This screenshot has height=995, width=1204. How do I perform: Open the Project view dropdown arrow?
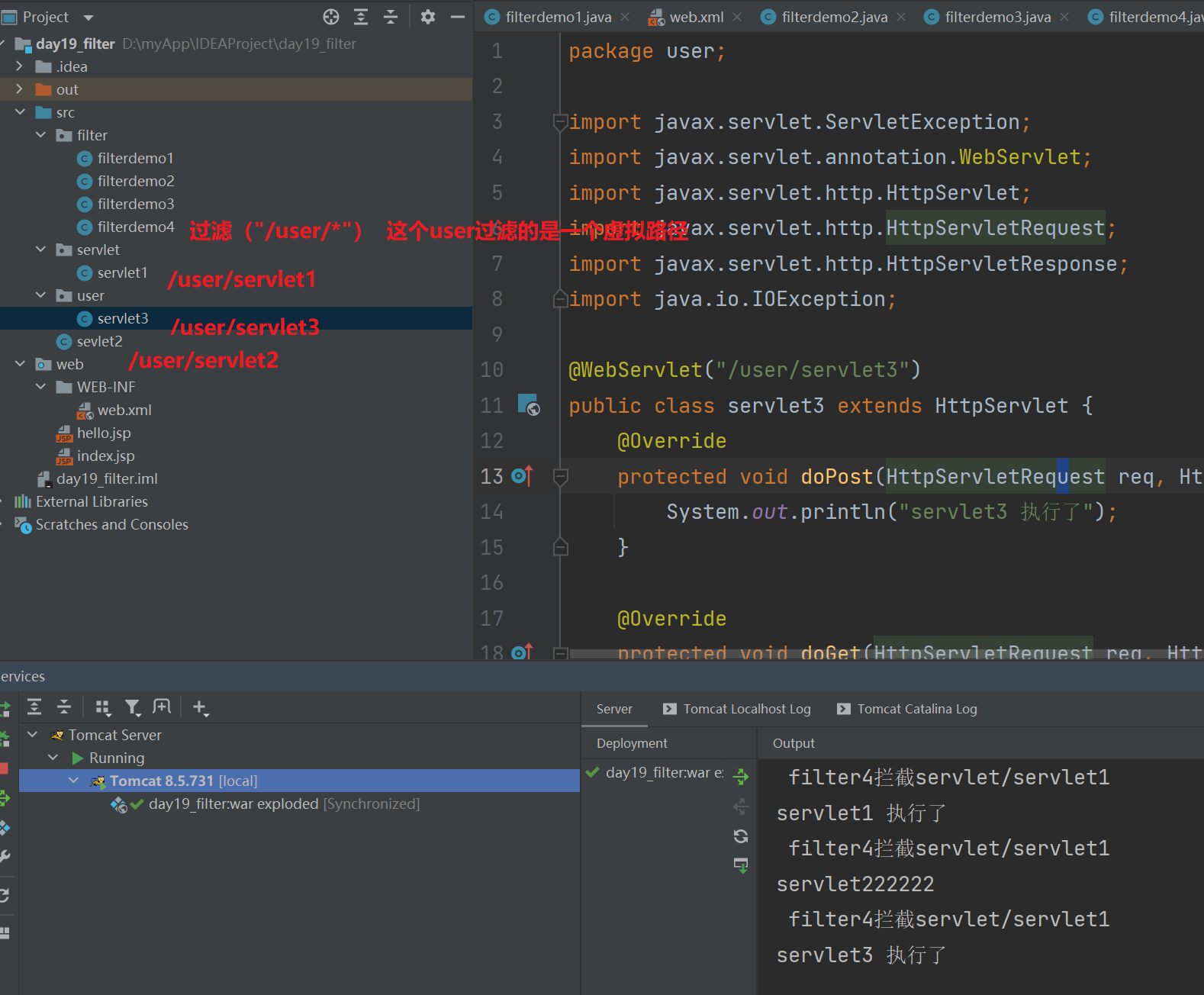point(89,18)
